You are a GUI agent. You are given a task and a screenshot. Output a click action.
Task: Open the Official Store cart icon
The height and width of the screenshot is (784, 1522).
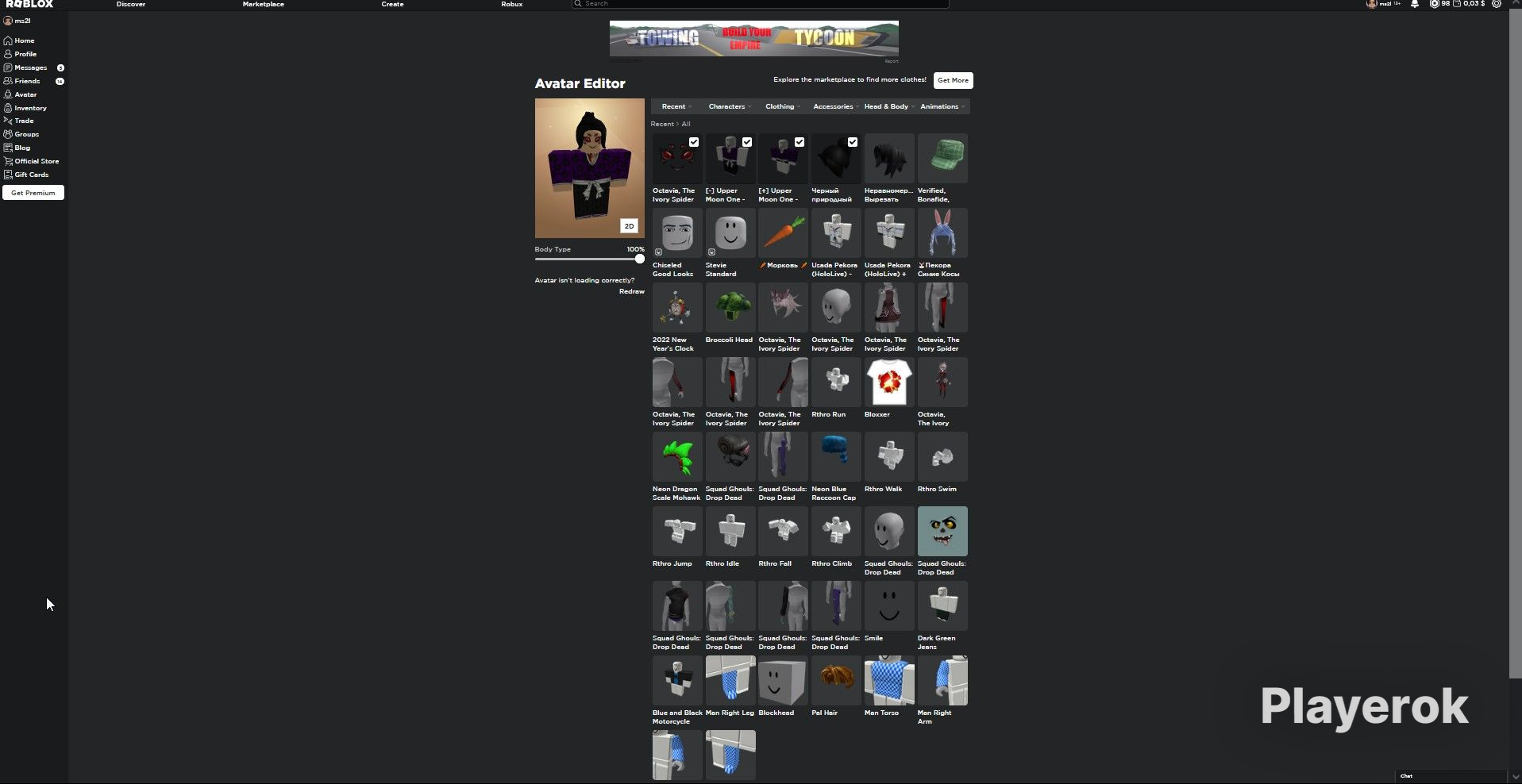click(x=8, y=161)
